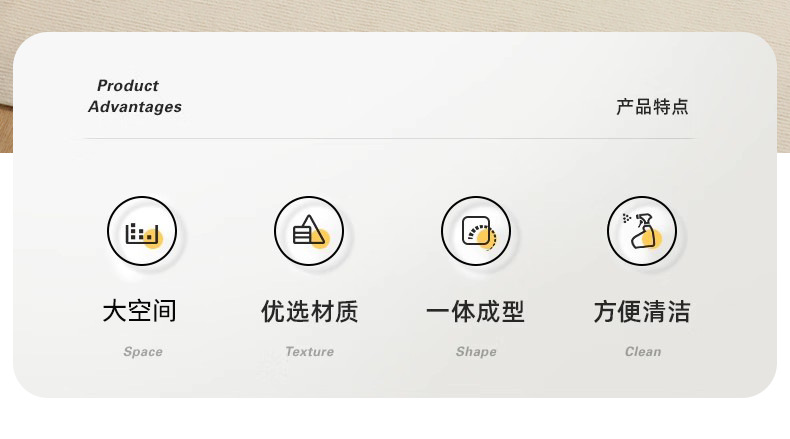Click the Space caption text

coord(143,352)
